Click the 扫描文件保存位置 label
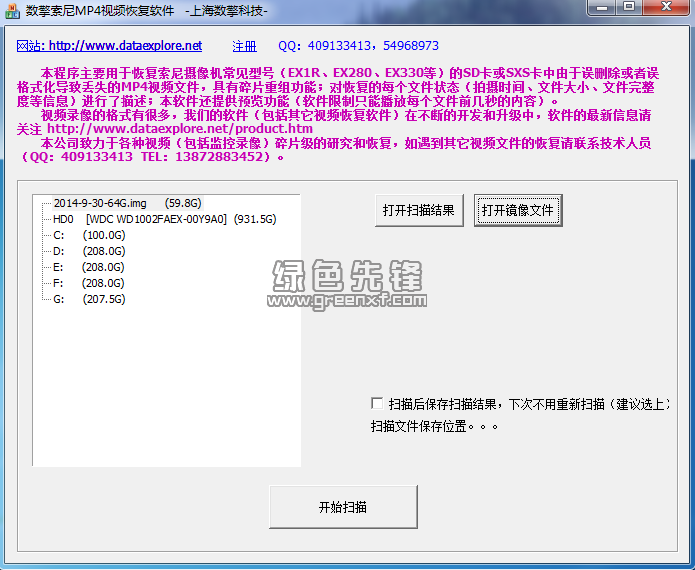This screenshot has height=570, width=695. click(434, 426)
